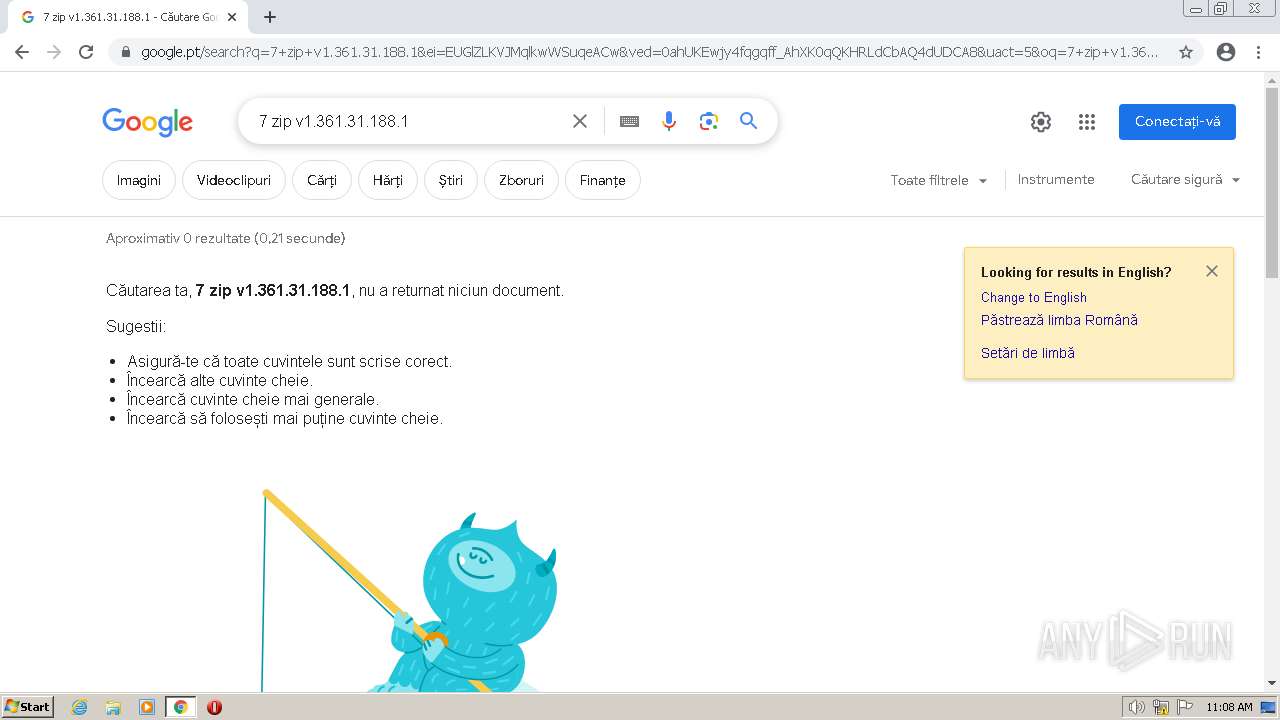
Task: Click Păstrează limba Română link
Action: 1059,320
